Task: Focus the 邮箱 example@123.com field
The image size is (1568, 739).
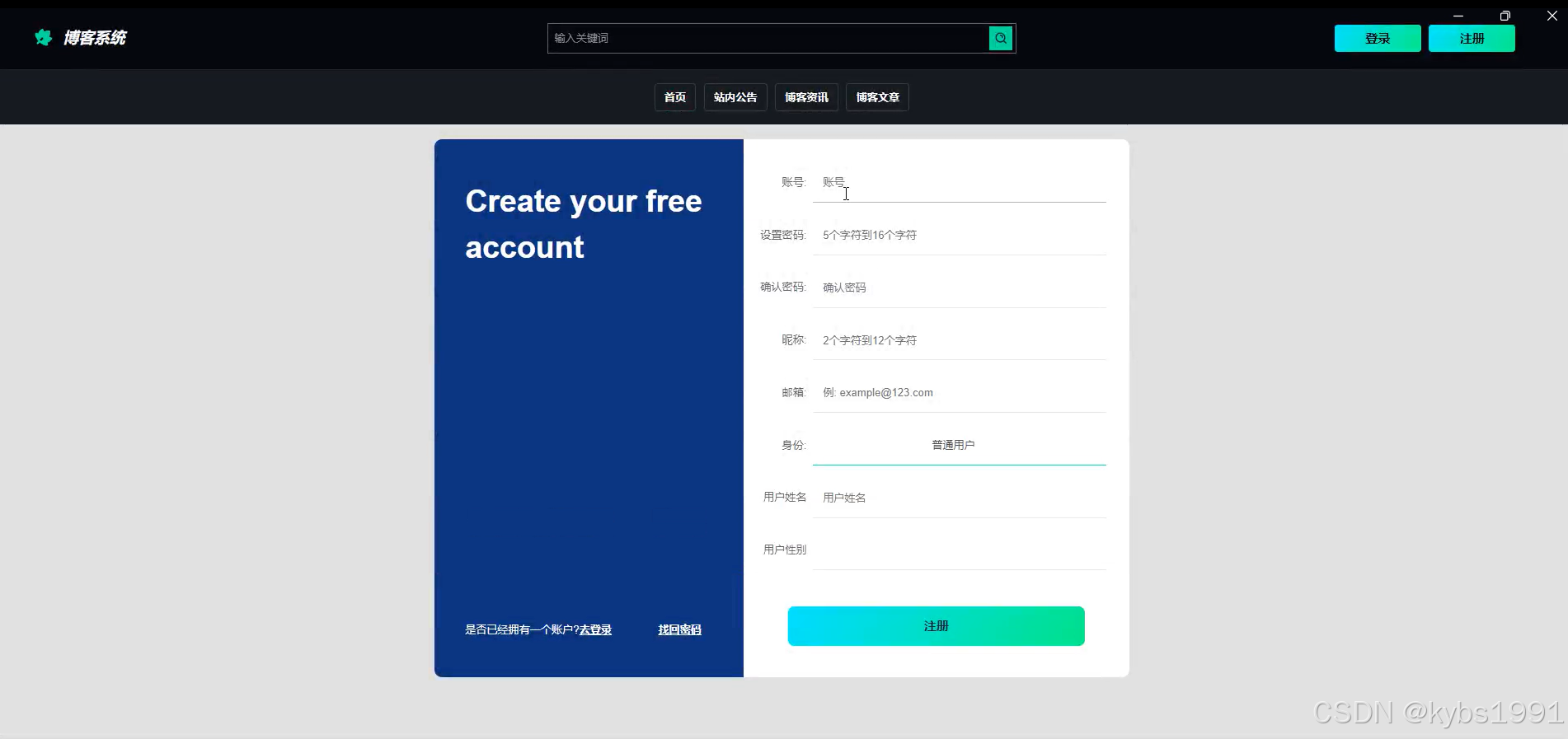Action: coord(959,393)
